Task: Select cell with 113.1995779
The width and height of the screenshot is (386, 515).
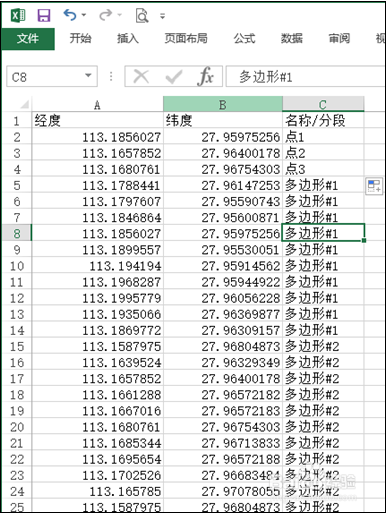Action: point(97,298)
